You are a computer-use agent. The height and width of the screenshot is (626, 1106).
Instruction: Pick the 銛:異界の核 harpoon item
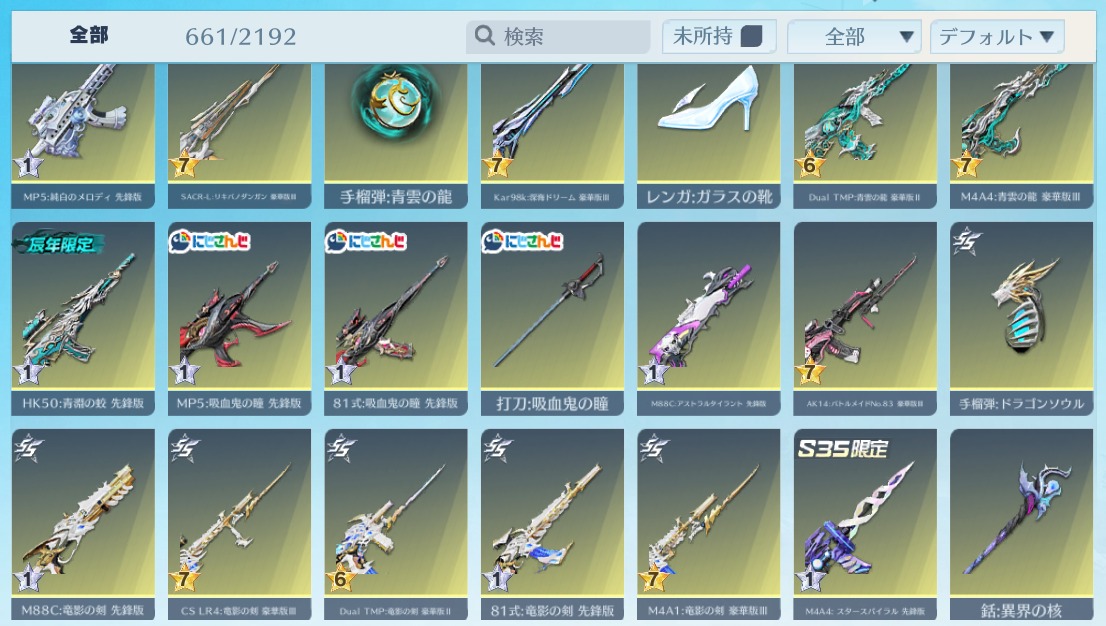1021,525
